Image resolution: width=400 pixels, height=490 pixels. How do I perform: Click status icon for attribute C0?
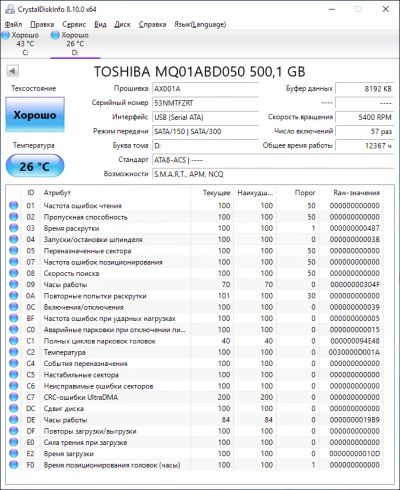click(14, 329)
